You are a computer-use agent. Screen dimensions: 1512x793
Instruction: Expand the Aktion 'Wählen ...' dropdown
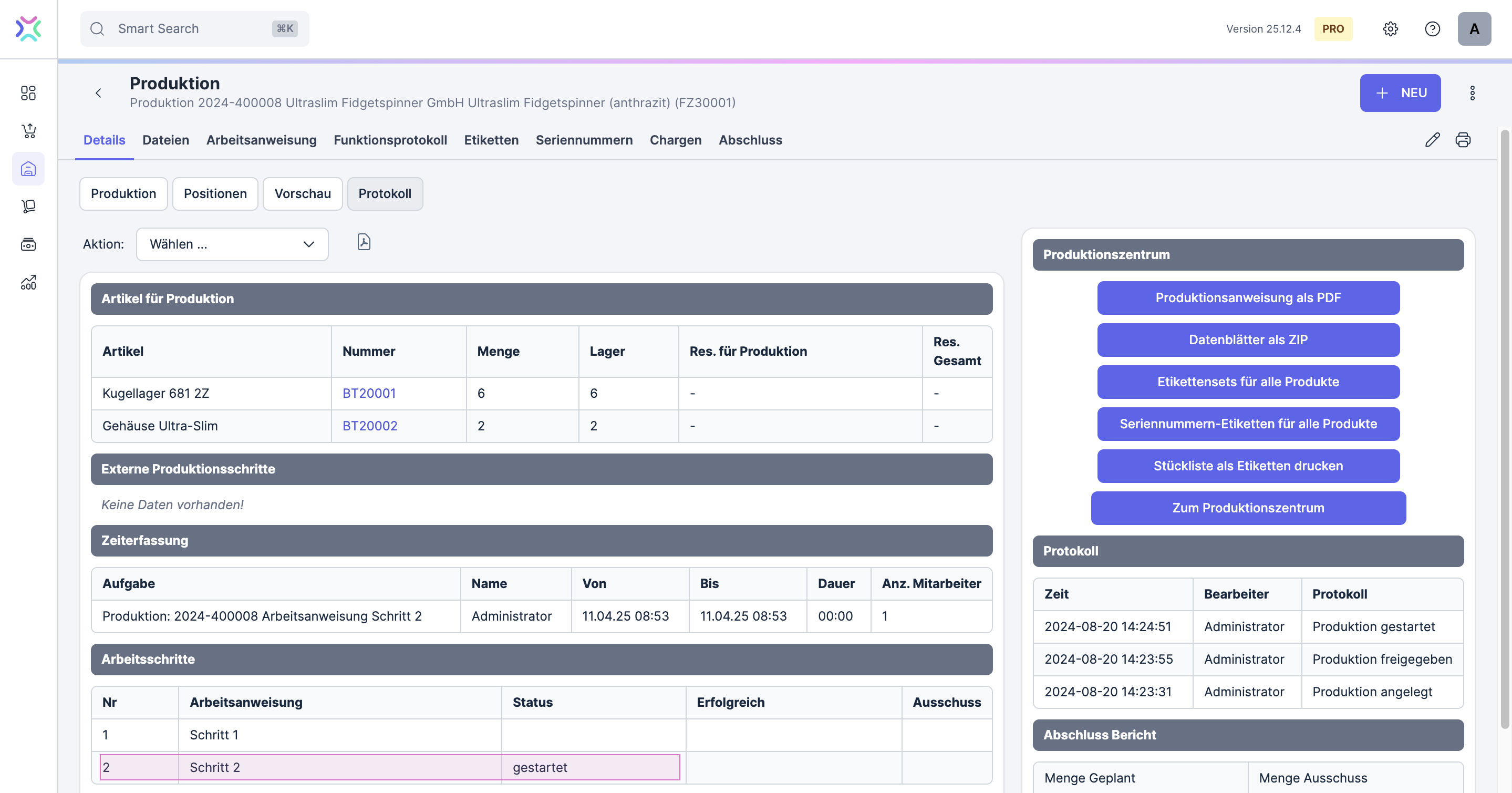coord(232,244)
